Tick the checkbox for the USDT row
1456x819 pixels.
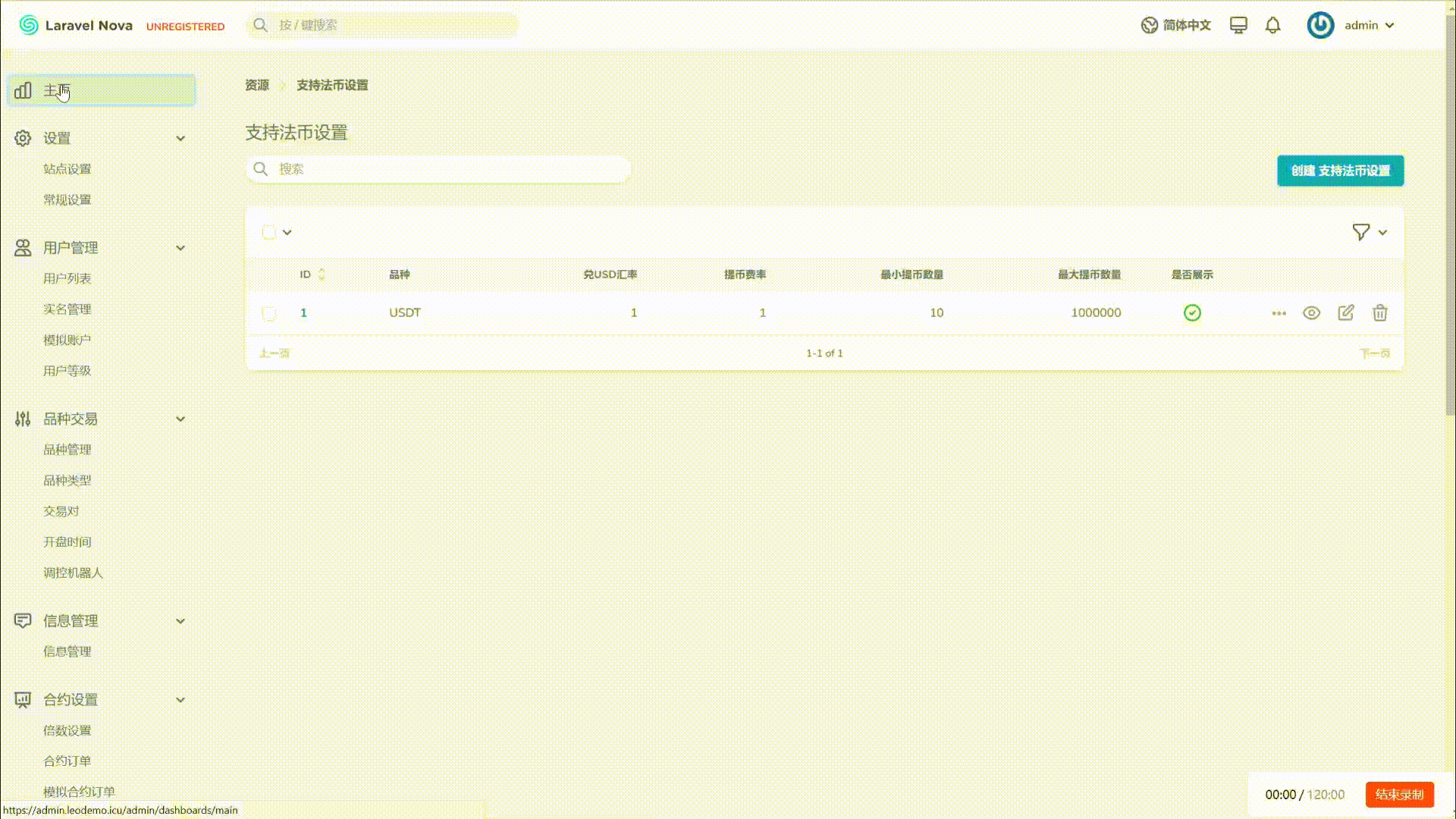click(x=268, y=313)
